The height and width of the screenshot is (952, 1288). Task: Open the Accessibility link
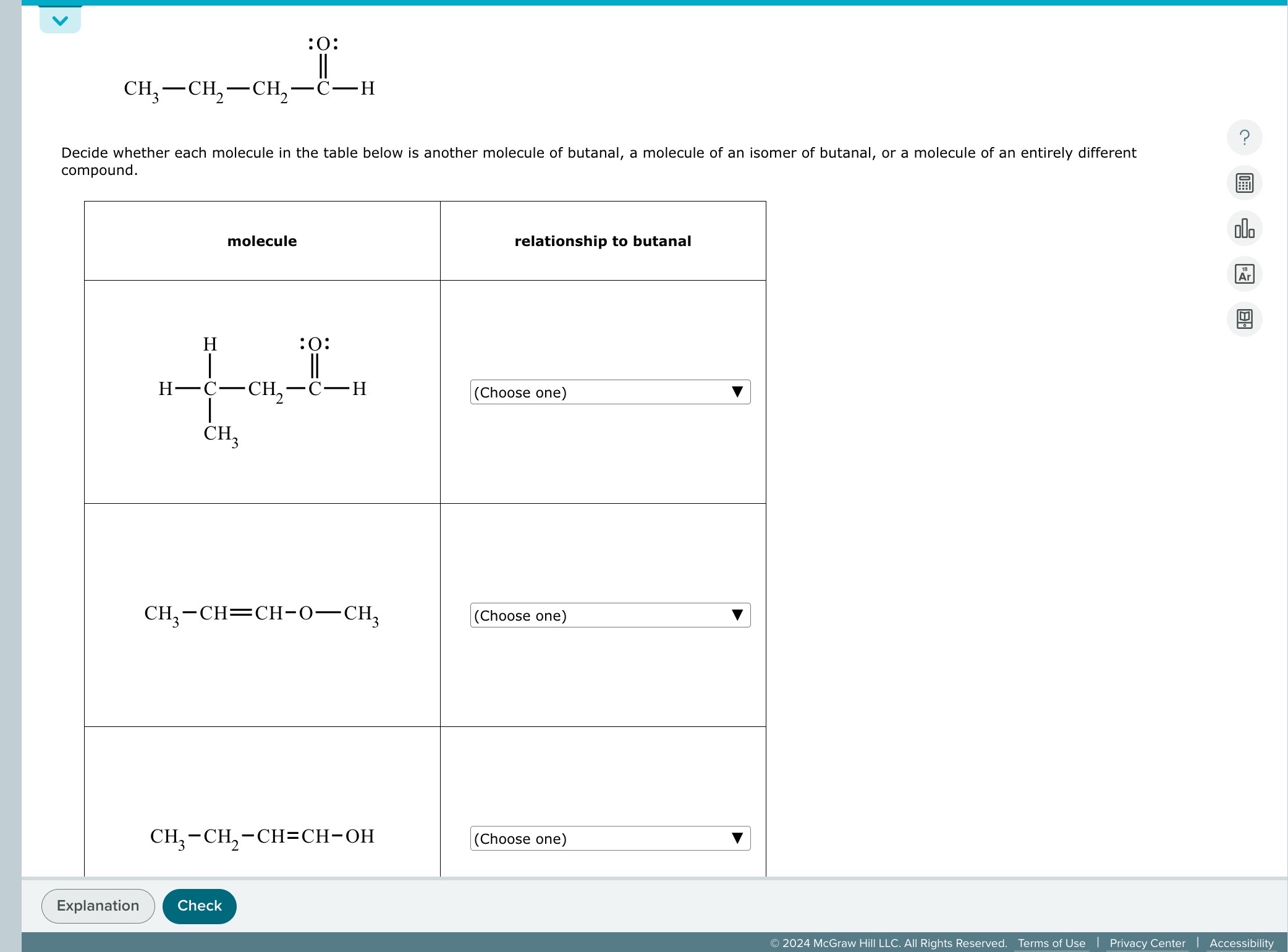[x=1241, y=943]
